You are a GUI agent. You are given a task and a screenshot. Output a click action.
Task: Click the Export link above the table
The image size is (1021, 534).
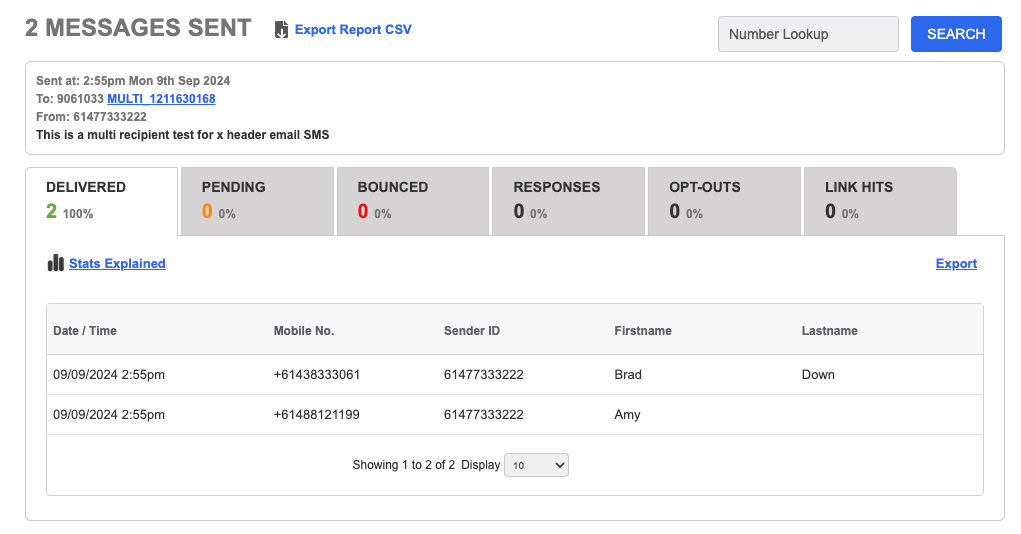click(x=956, y=264)
